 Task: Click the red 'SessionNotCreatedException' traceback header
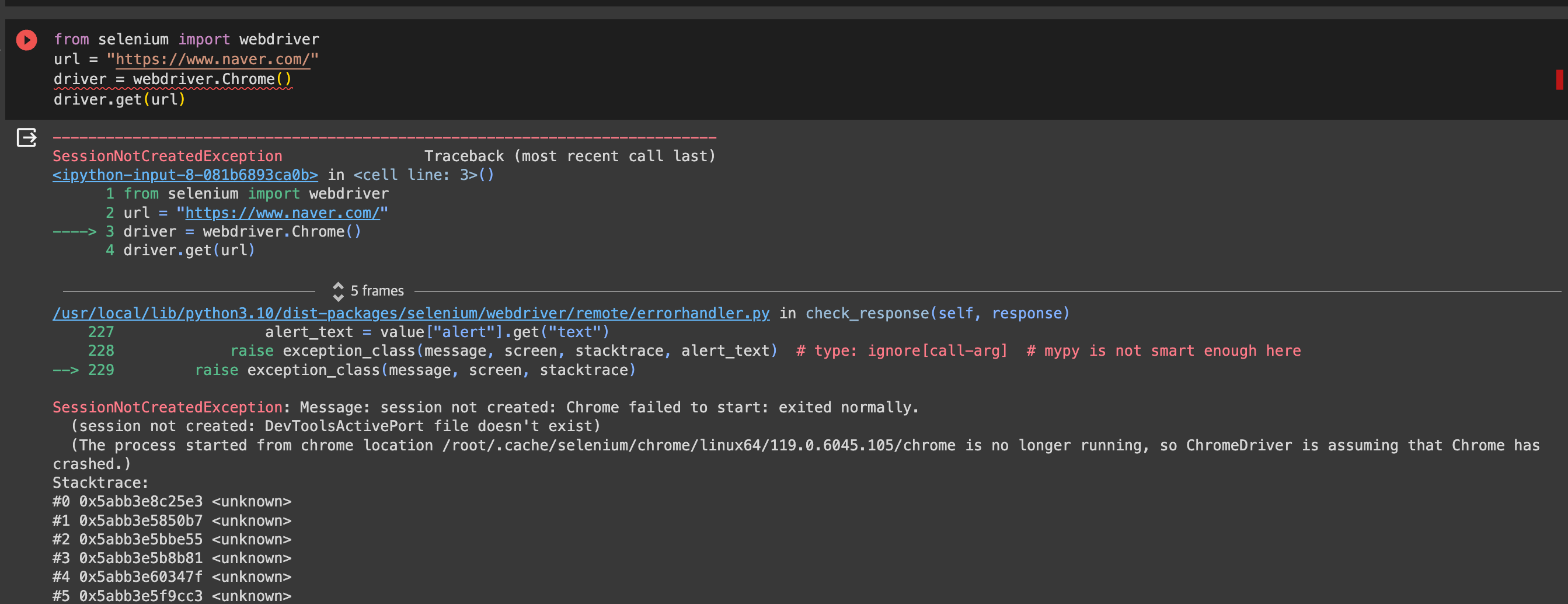(168, 156)
